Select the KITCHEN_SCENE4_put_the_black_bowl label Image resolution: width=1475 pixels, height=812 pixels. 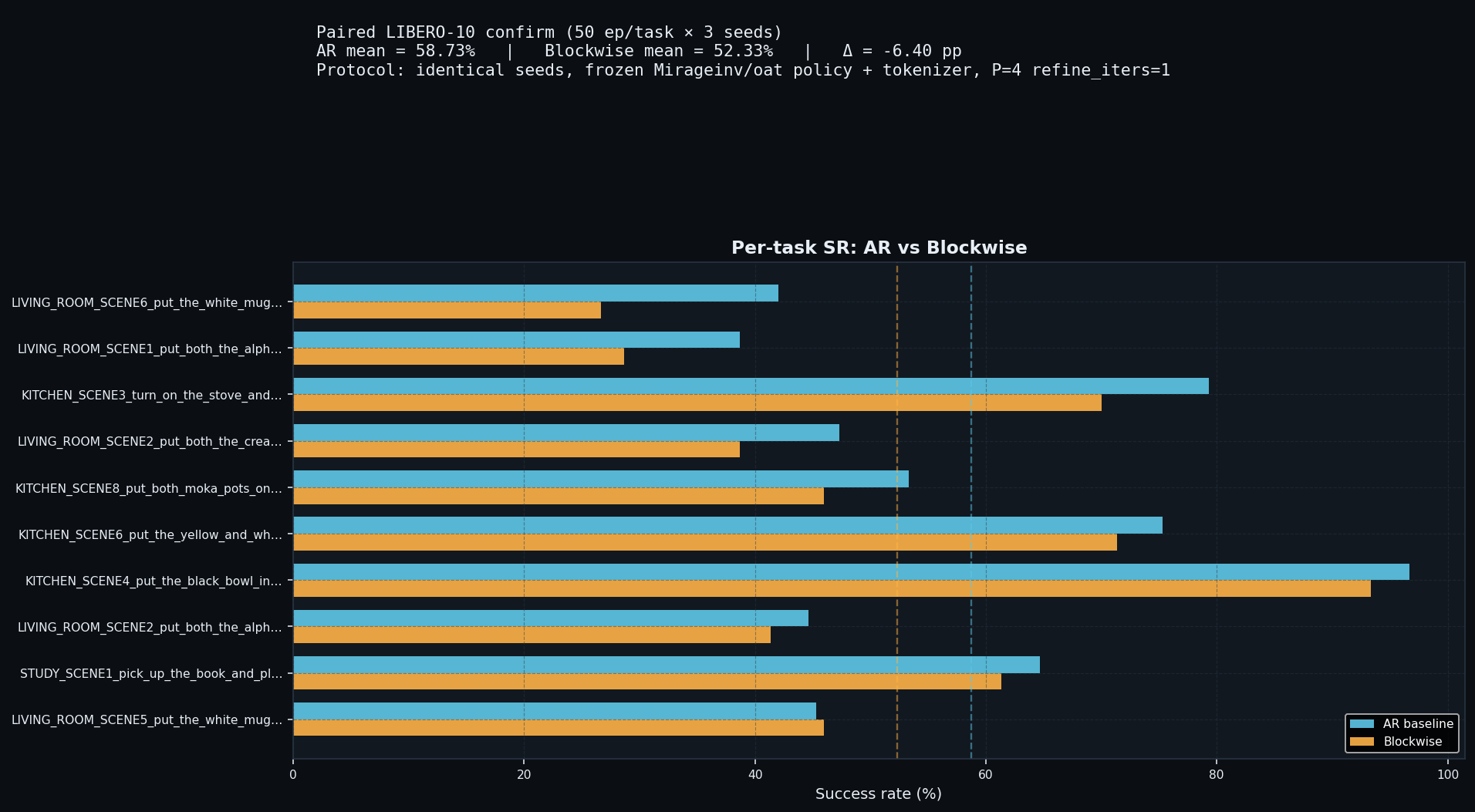click(154, 581)
